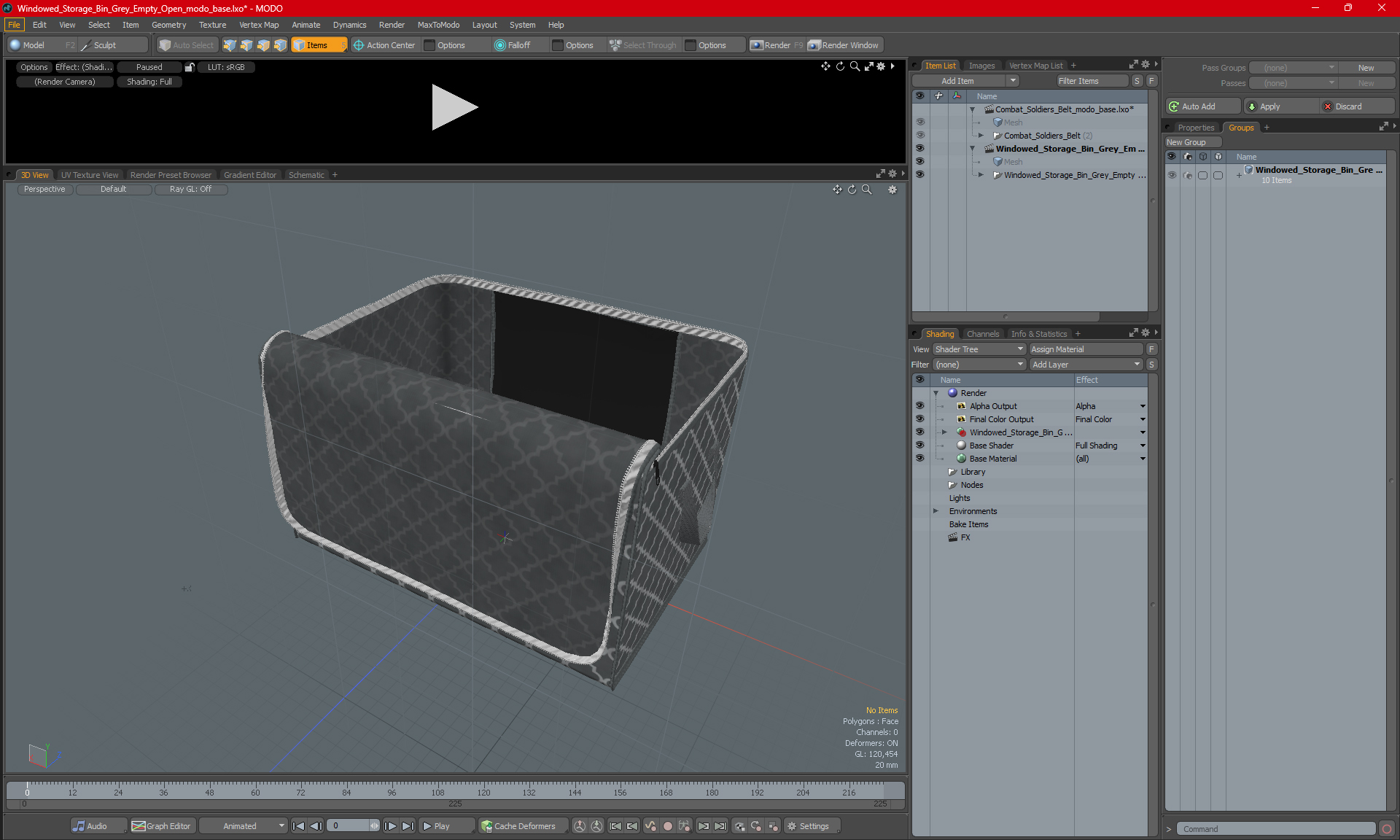The height and width of the screenshot is (840, 1400).
Task: Switch to UV Texture View tab
Action: click(89, 175)
